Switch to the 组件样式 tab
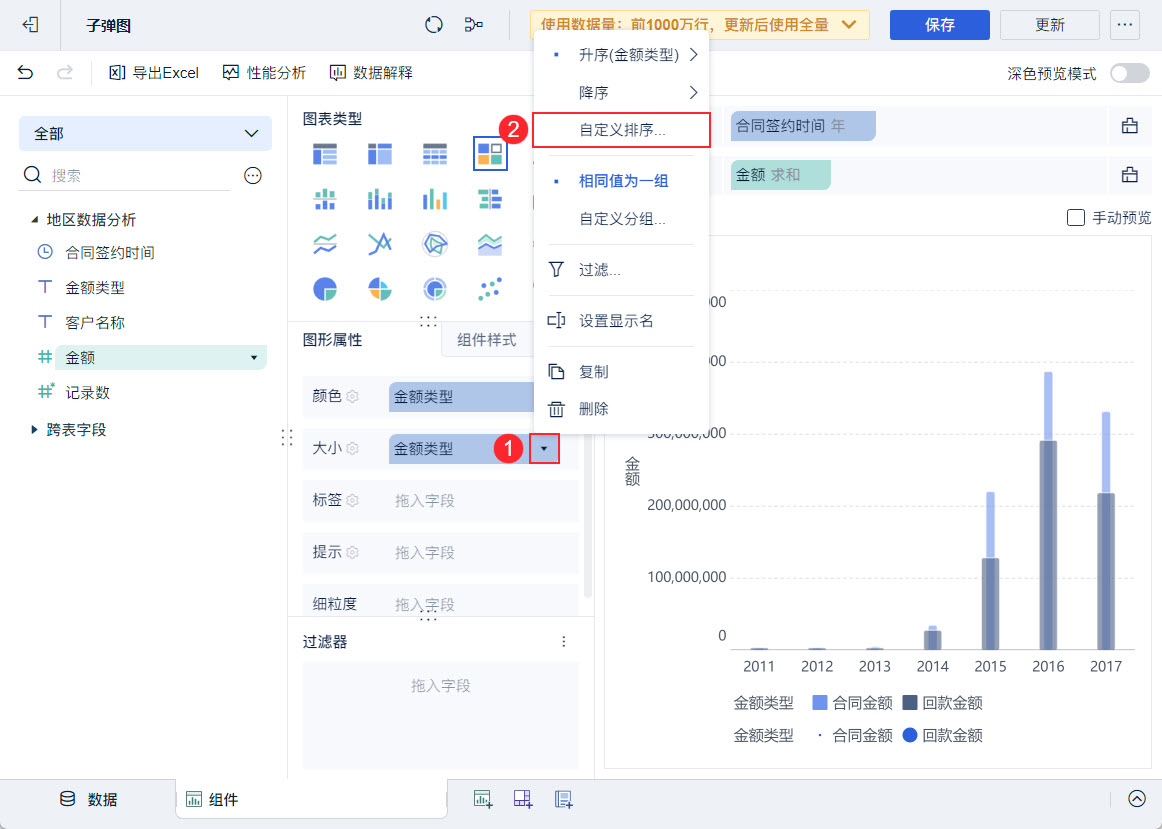This screenshot has width=1162, height=829. tap(487, 340)
